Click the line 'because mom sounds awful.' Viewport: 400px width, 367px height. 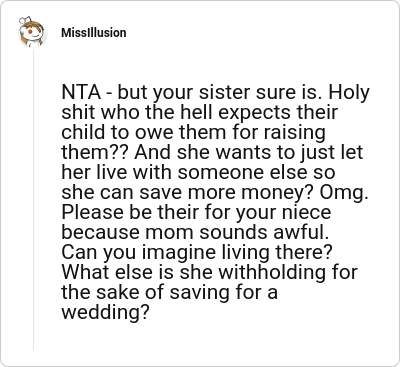195,233
